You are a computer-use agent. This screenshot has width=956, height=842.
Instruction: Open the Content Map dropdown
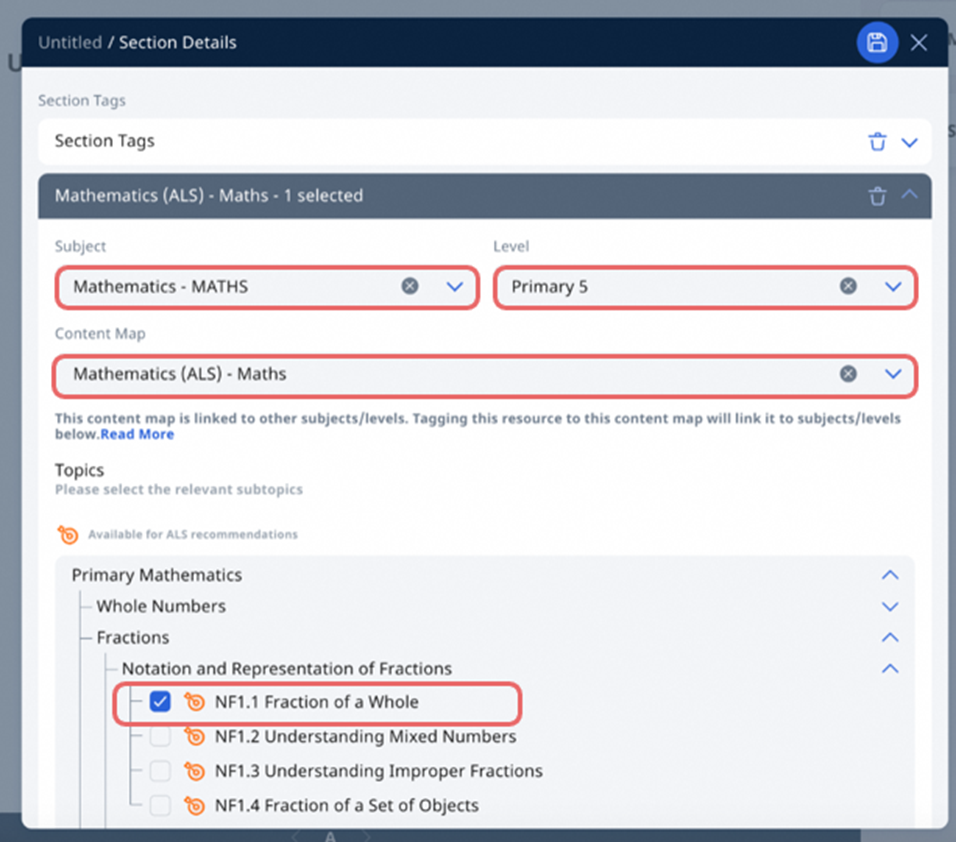tap(893, 374)
